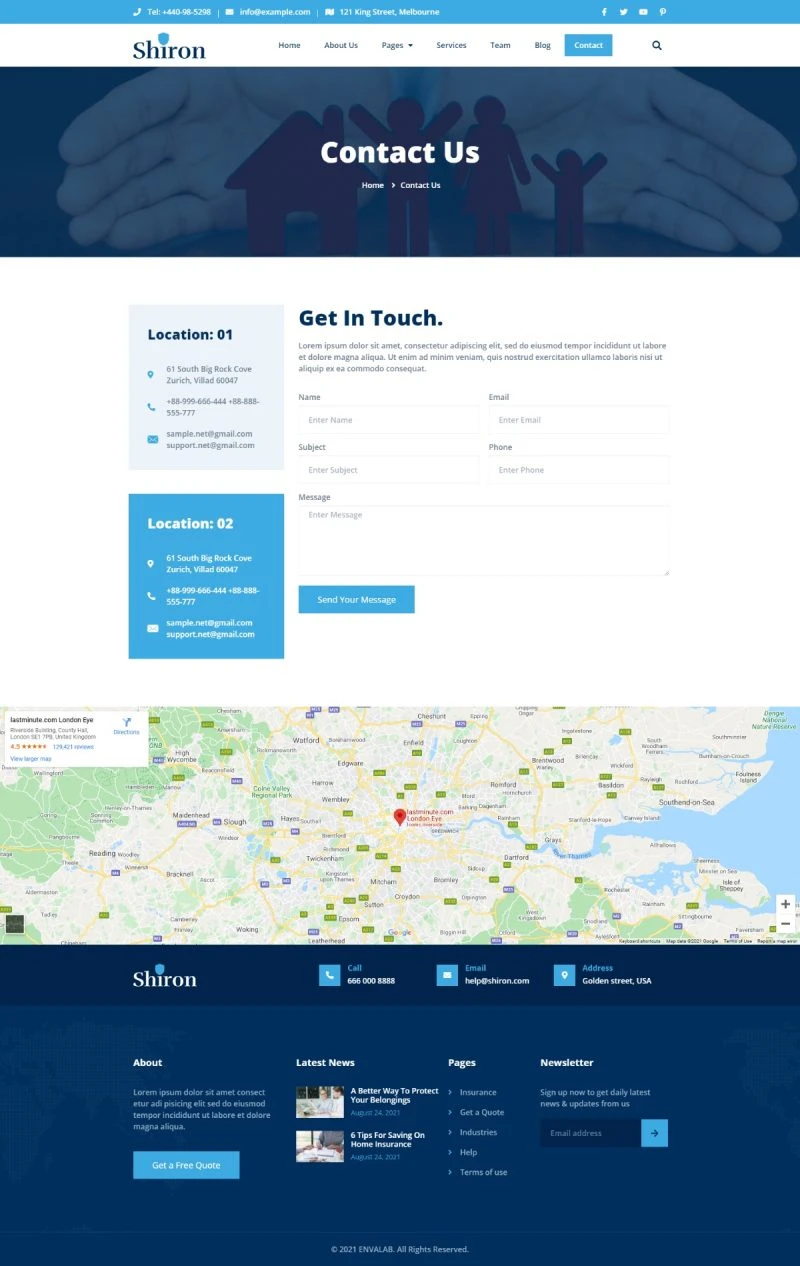The image size is (800, 1266).
Task: Zoom out on the map
Action: (x=785, y=924)
